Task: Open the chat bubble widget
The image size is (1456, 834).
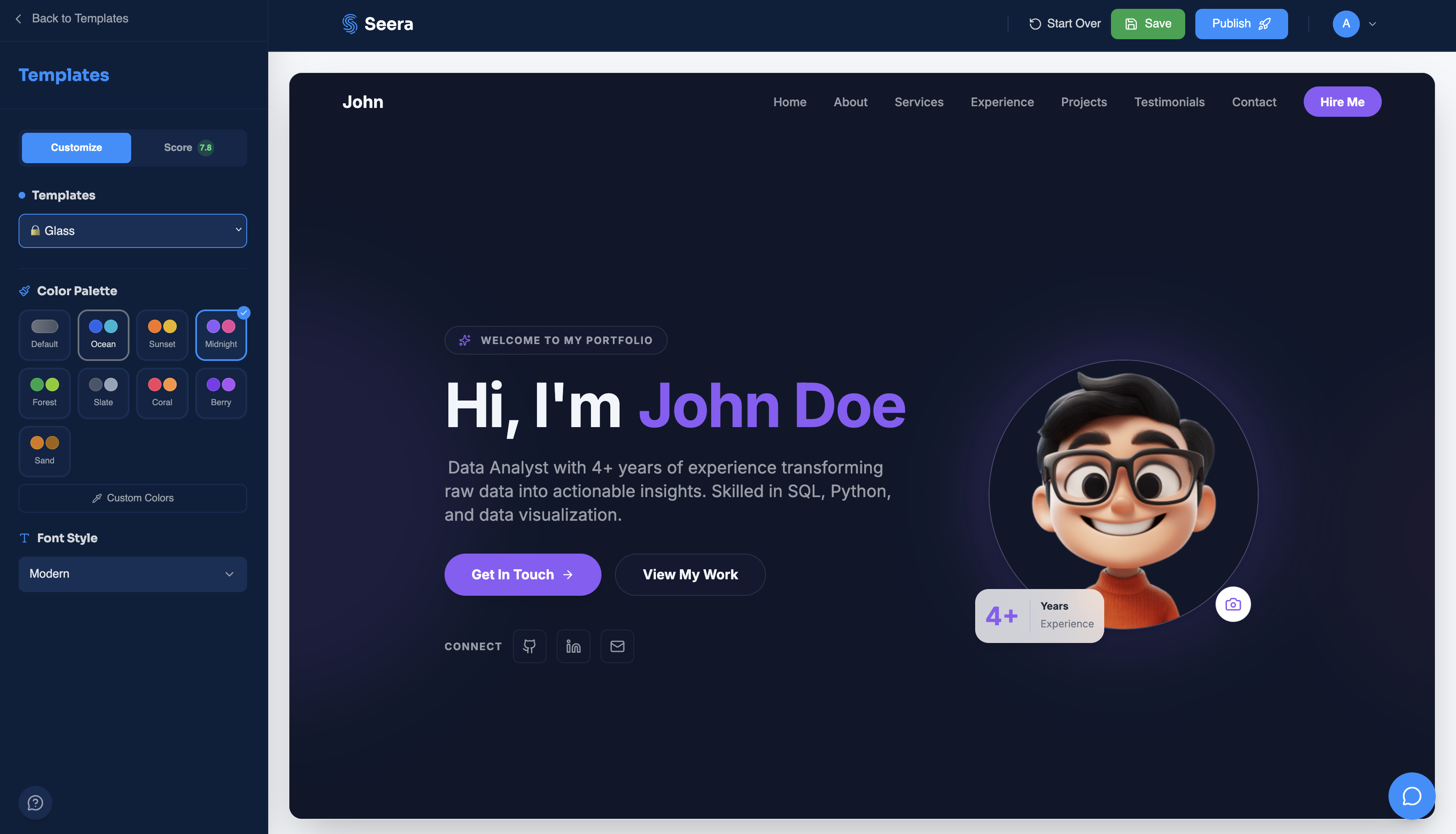Action: point(1412,796)
